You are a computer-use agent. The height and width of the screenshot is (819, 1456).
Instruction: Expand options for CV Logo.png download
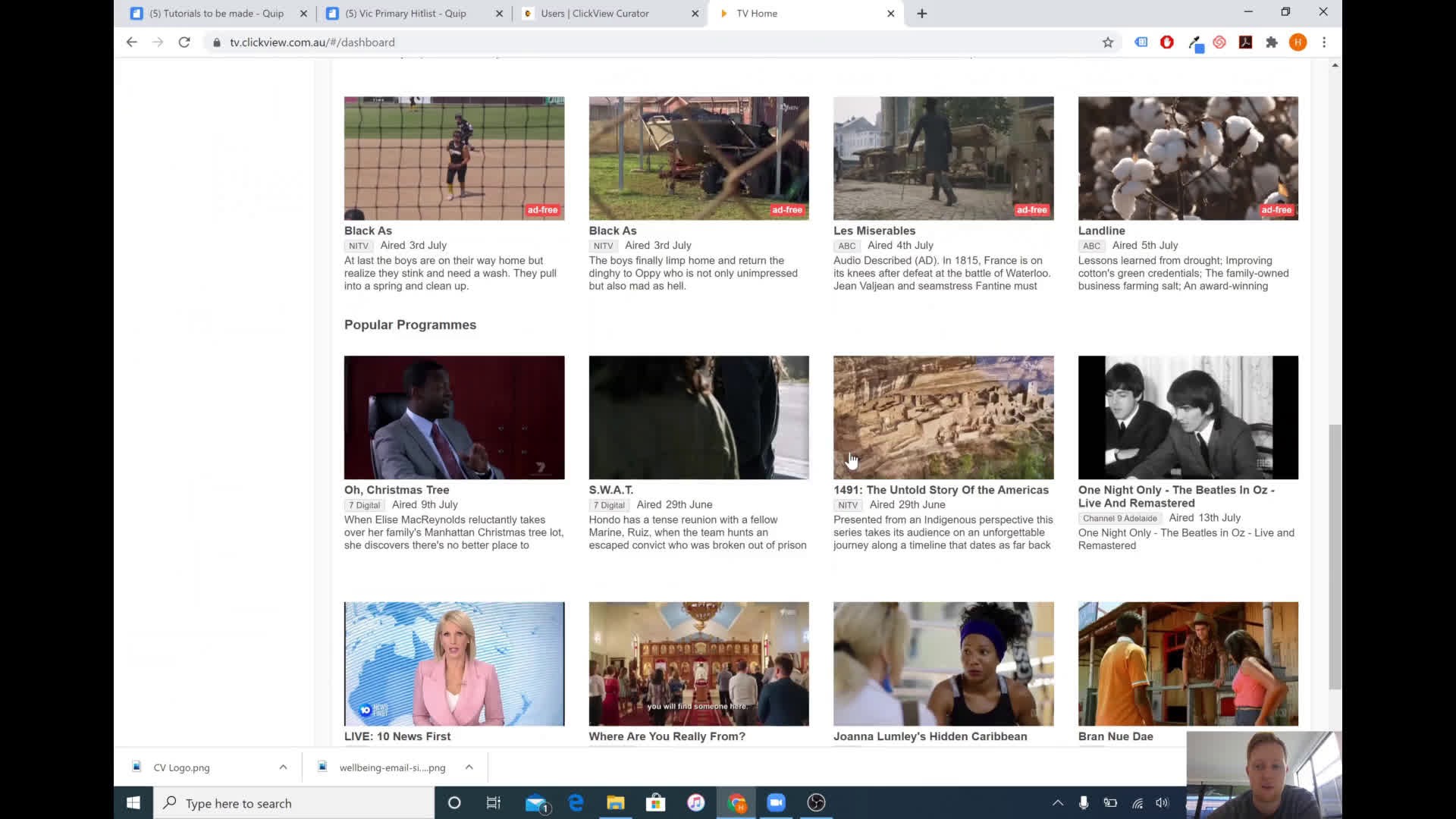283,767
